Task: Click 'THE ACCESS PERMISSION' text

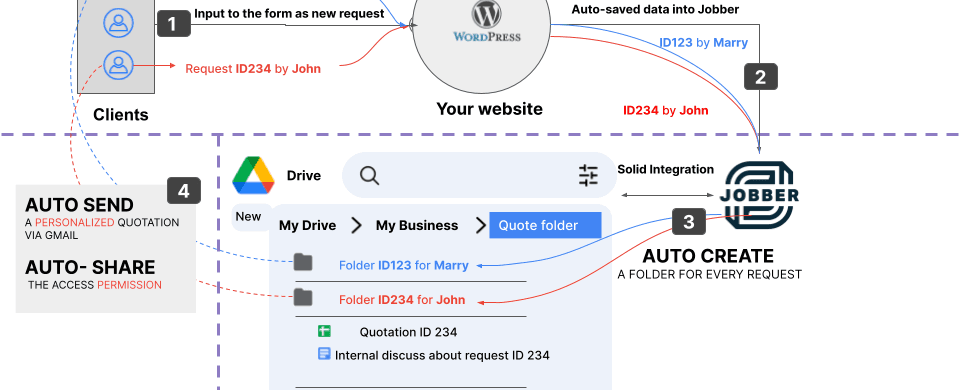Action: click(95, 285)
